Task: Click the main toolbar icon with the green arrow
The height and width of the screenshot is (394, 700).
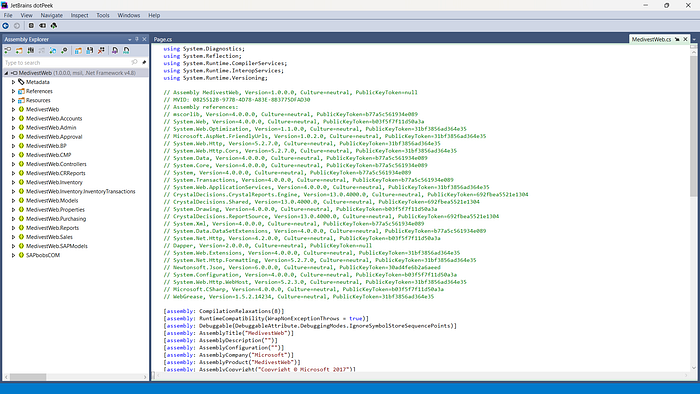Action: pyautogui.click(x=54, y=26)
